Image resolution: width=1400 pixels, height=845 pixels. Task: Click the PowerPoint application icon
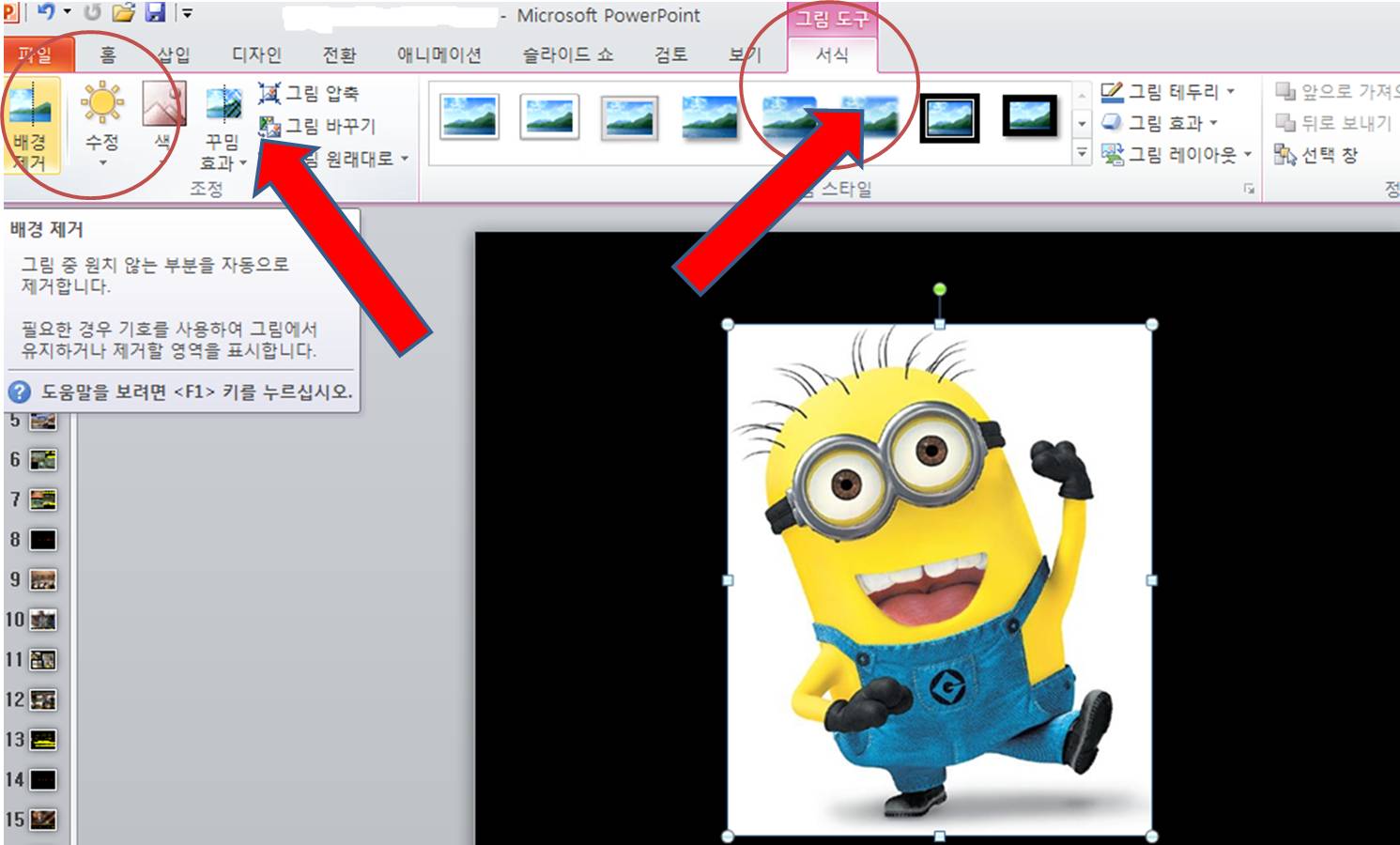[11, 12]
